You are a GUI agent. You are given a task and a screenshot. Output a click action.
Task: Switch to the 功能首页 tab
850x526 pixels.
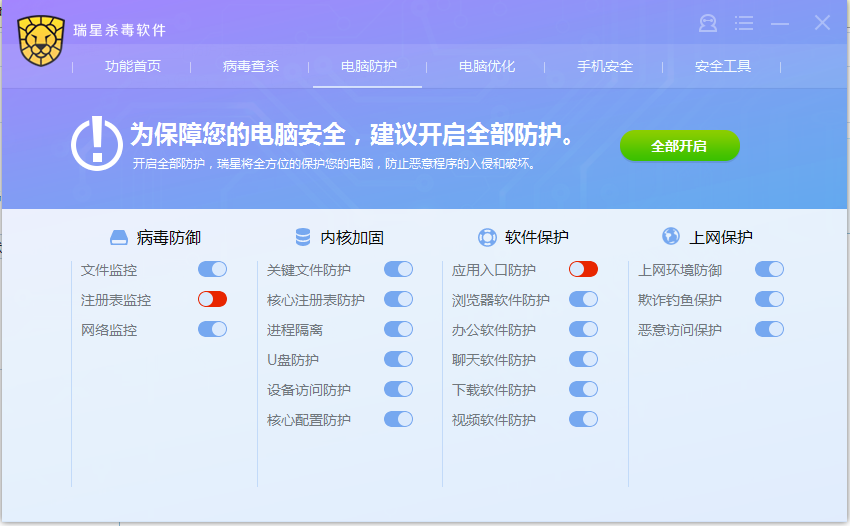click(133, 66)
